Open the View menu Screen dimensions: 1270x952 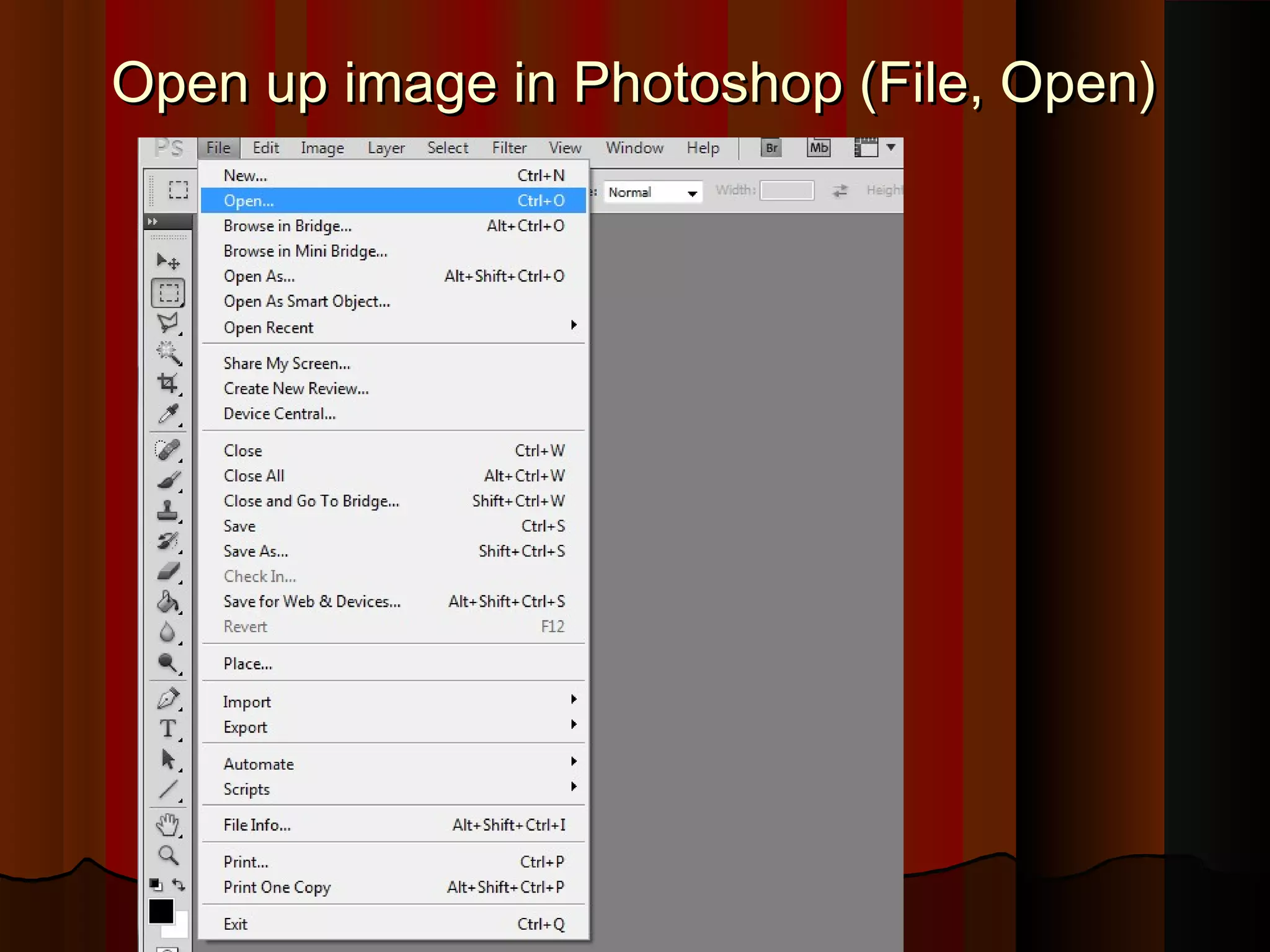565,148
